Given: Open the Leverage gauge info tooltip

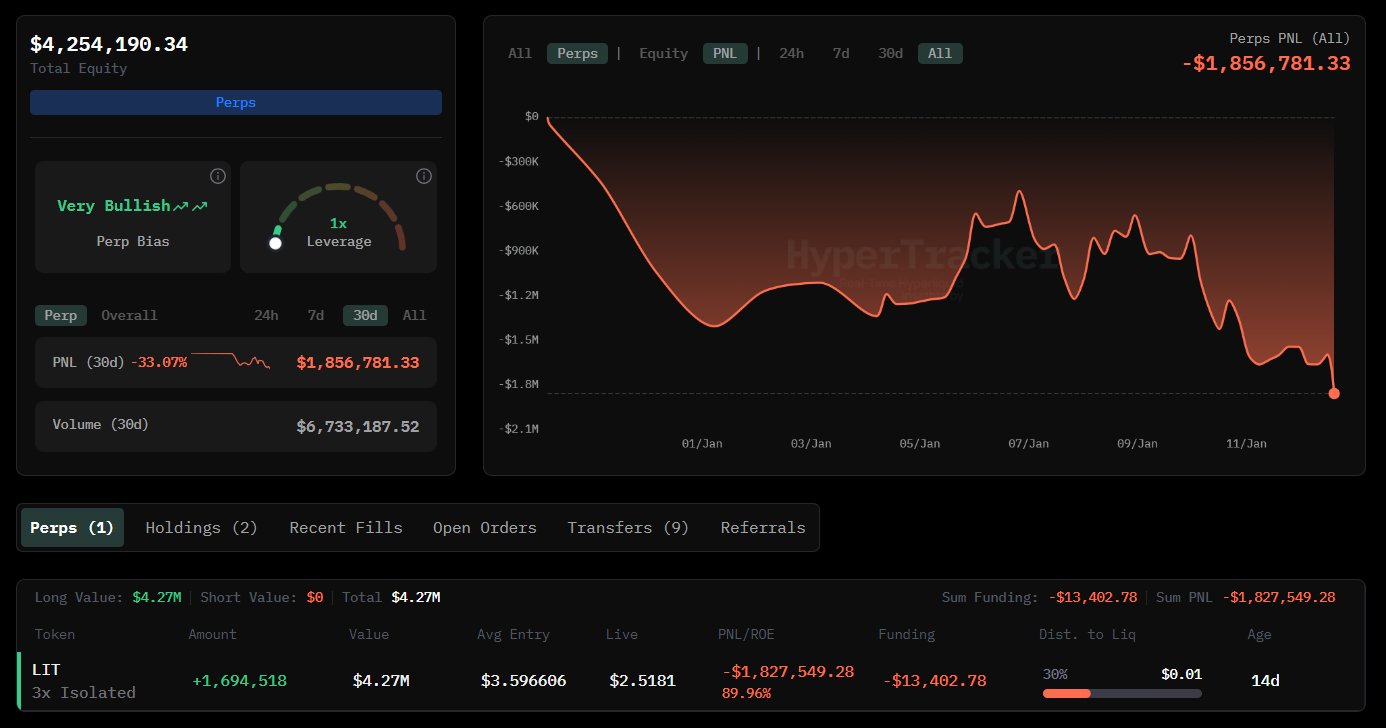Looking at the screenshot, I should coord(423,176).
